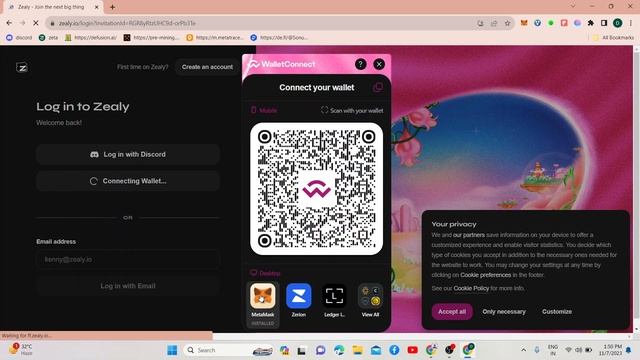
Task: Choose the Zerion wallet option
Action: pos(298,296)
